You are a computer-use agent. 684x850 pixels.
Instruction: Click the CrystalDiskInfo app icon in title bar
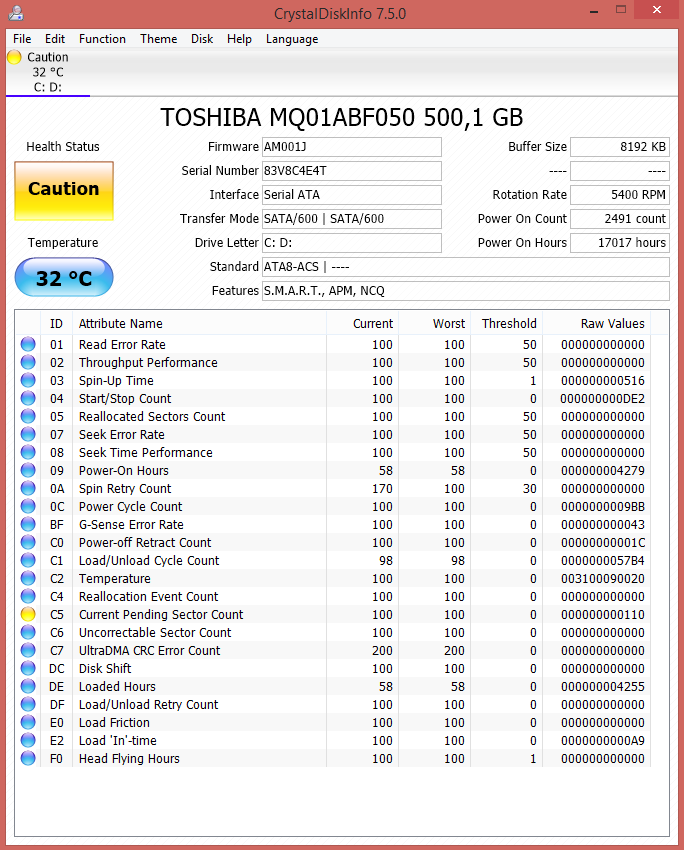[16, 13]
